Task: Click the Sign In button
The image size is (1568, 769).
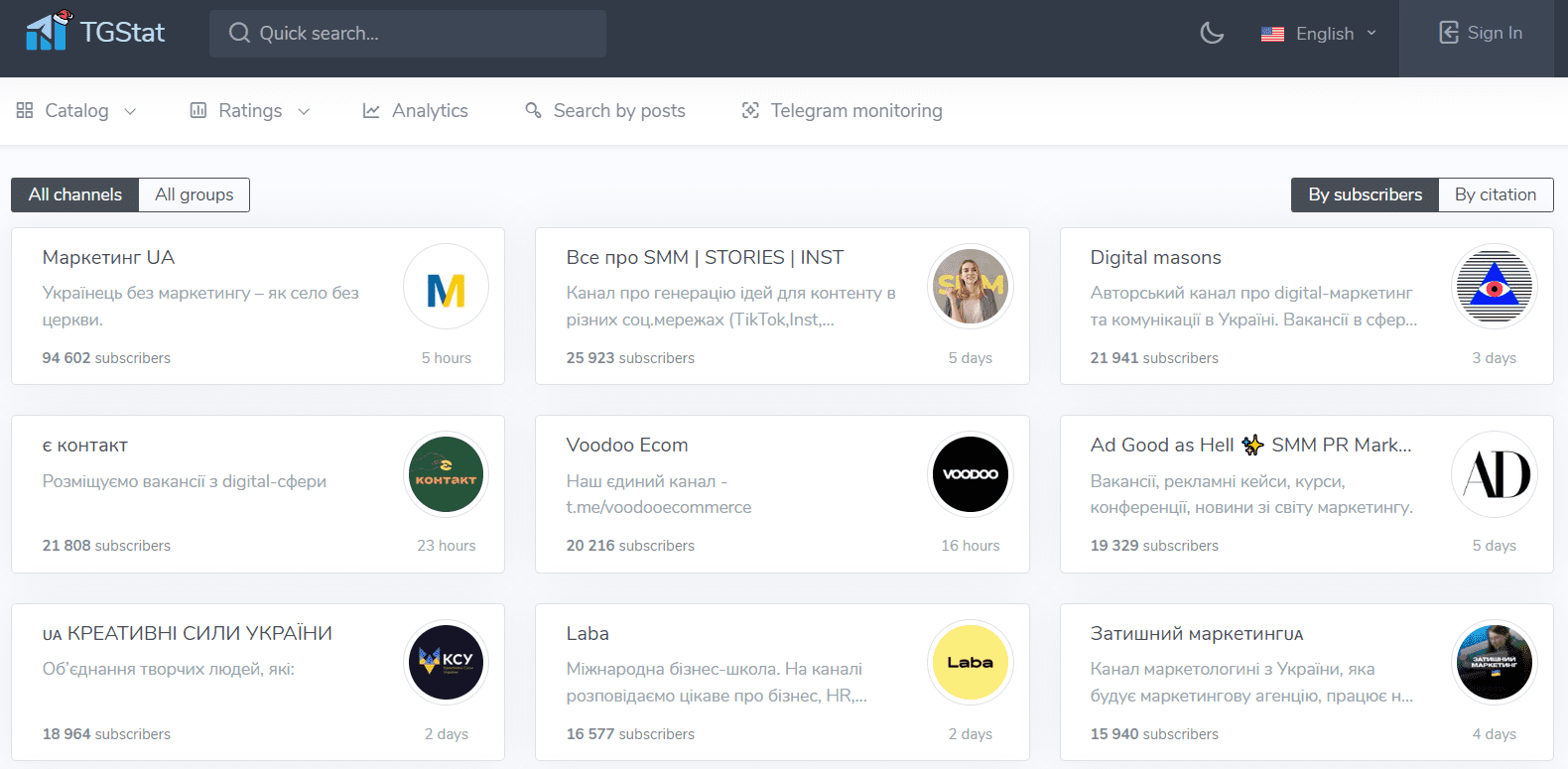Action: tap(1480, 33)
